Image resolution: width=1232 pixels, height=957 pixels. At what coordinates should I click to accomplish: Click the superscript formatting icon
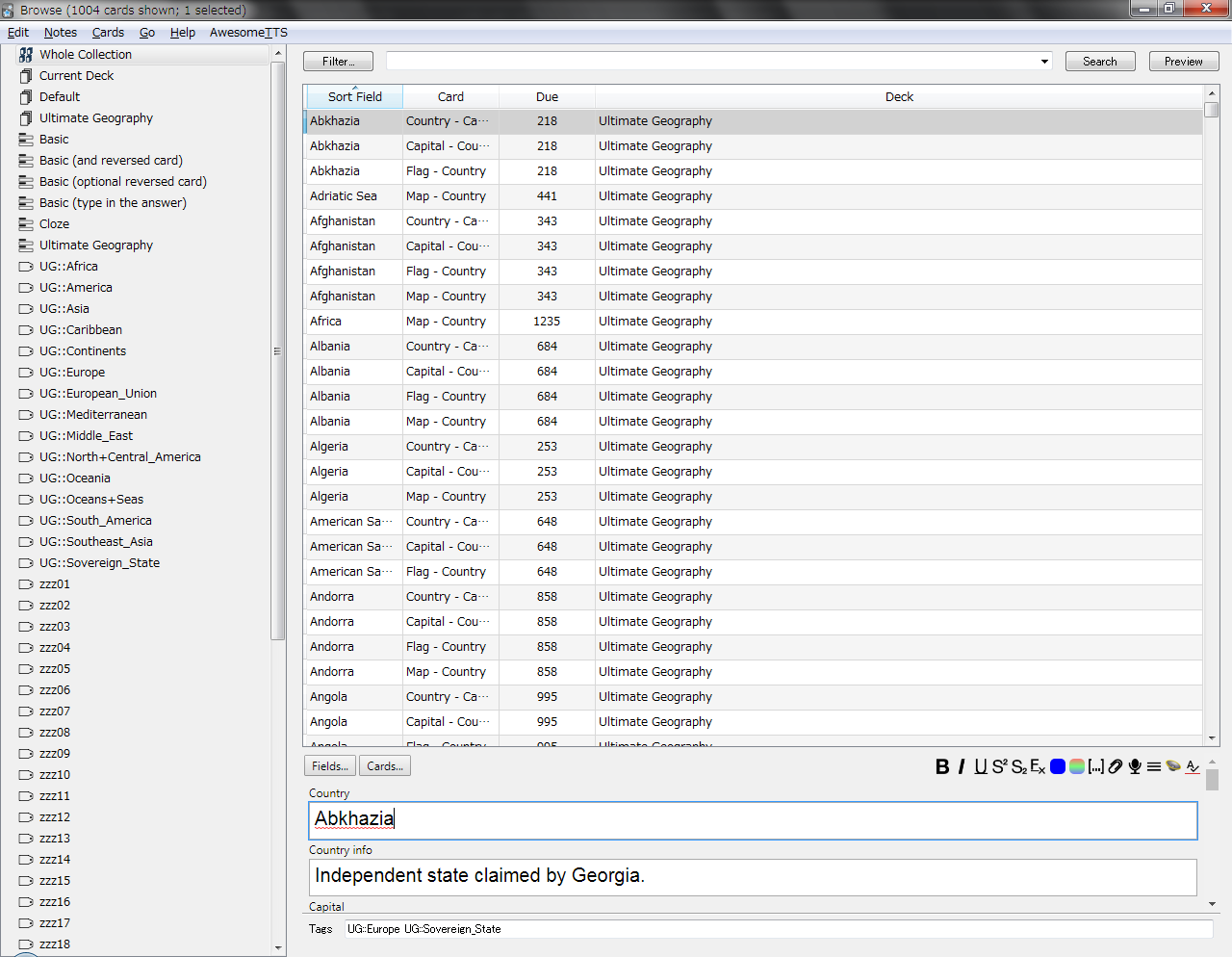click(x=999, y=766)
